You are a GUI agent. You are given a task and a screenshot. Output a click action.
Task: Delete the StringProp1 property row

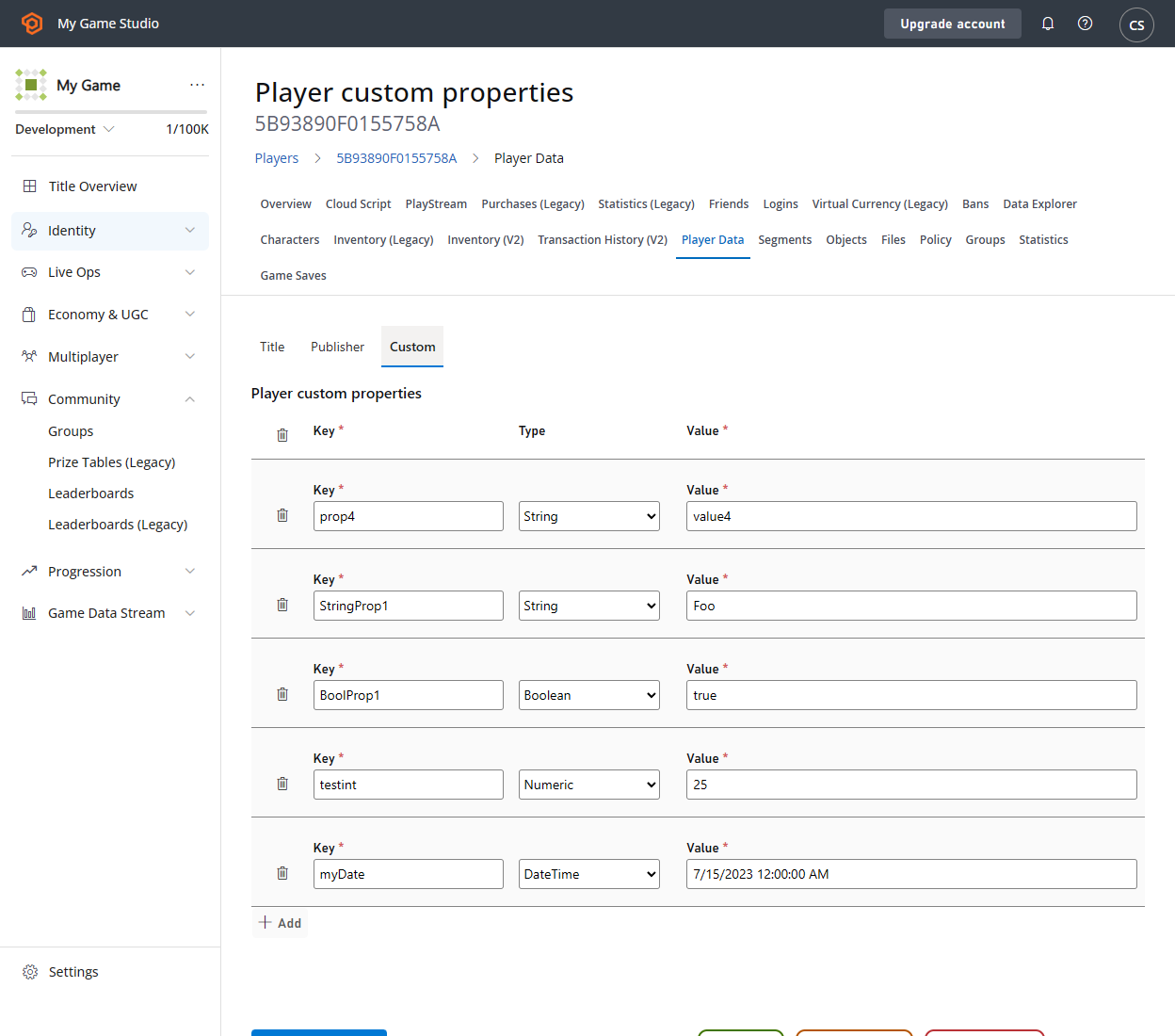click(282, 605)
